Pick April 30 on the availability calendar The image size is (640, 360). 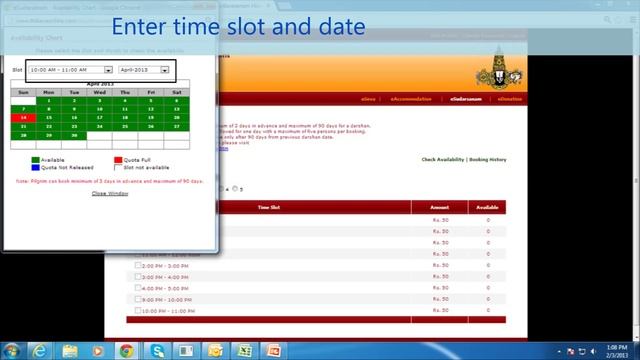tap(74, 135)
